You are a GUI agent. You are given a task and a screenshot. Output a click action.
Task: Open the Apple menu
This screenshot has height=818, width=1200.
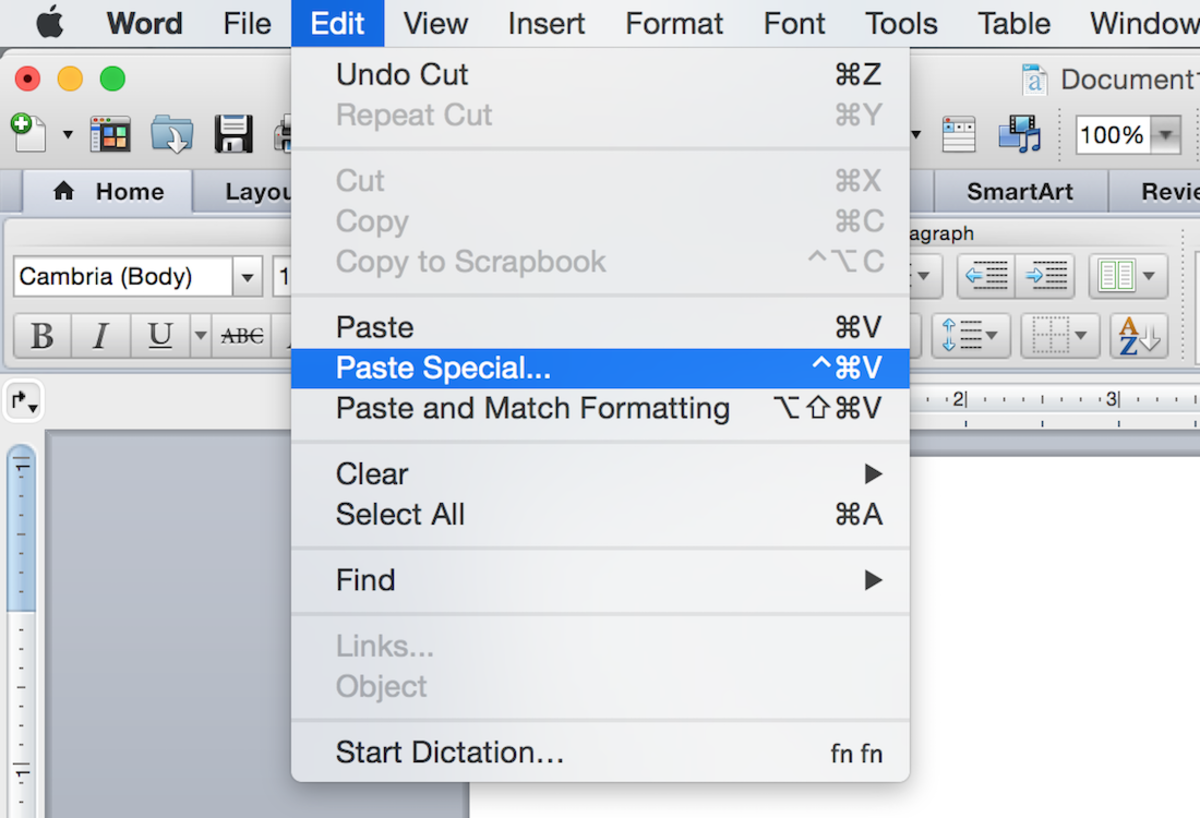(49, 23)
